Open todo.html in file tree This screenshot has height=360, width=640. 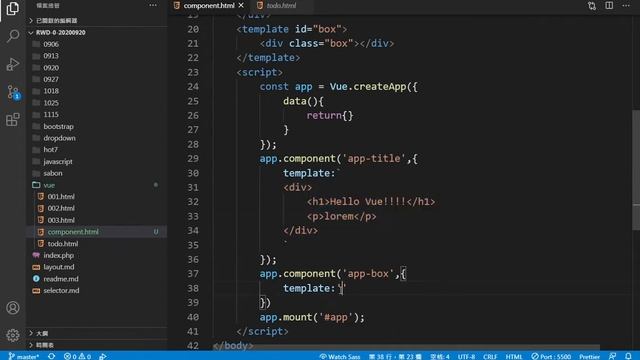97,244
